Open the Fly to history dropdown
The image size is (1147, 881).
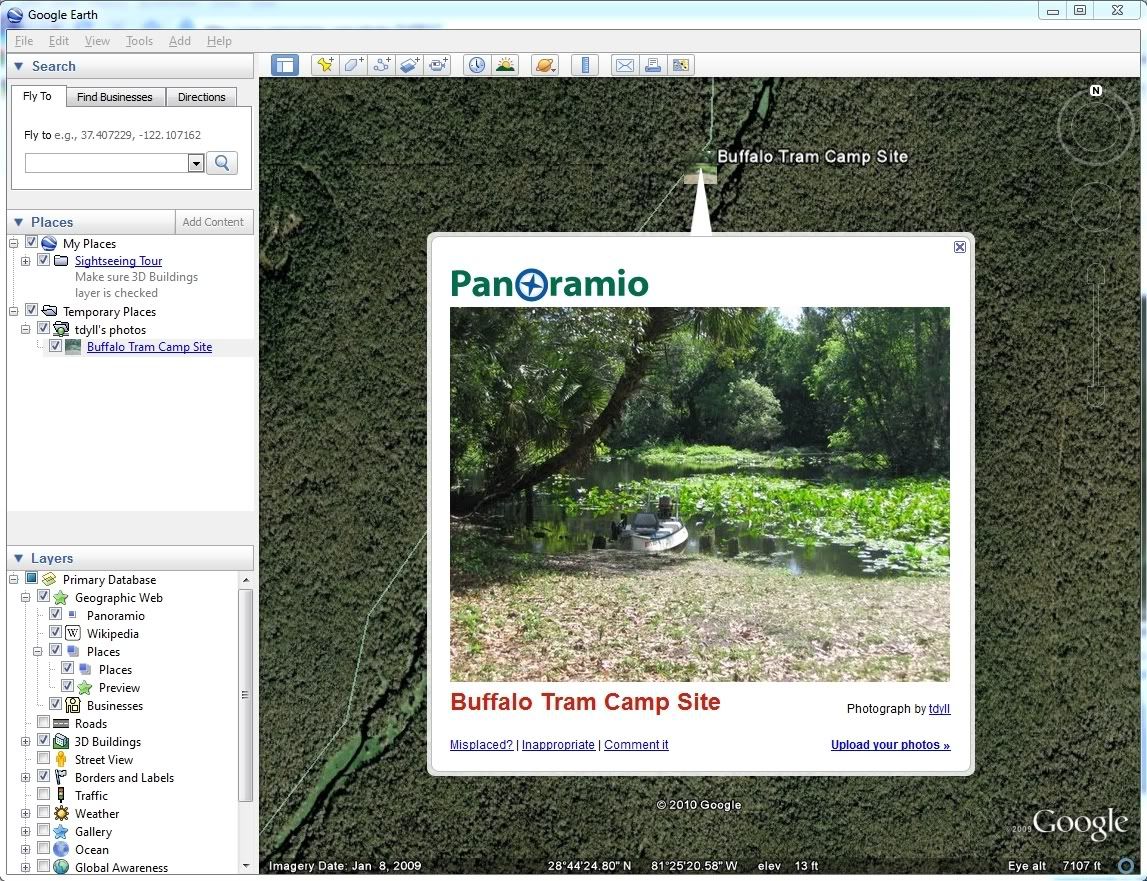195,163
